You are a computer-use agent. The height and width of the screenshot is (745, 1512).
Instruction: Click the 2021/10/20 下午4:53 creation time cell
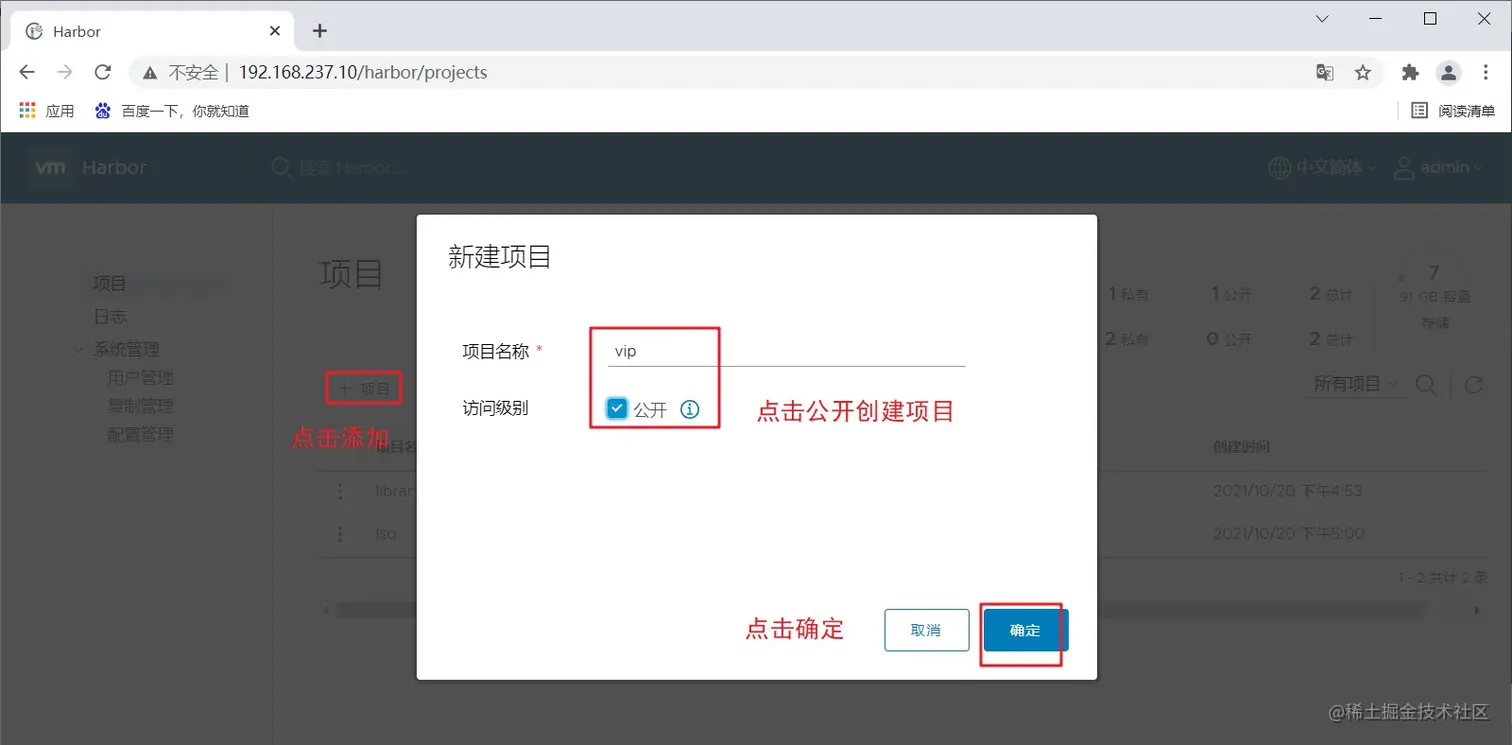click(1288, 491)
